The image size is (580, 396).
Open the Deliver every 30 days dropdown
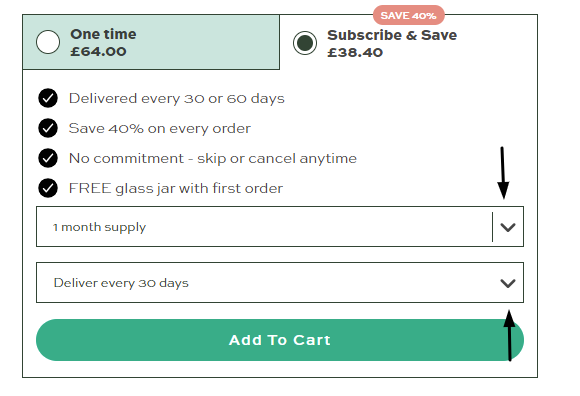point(280,282)
